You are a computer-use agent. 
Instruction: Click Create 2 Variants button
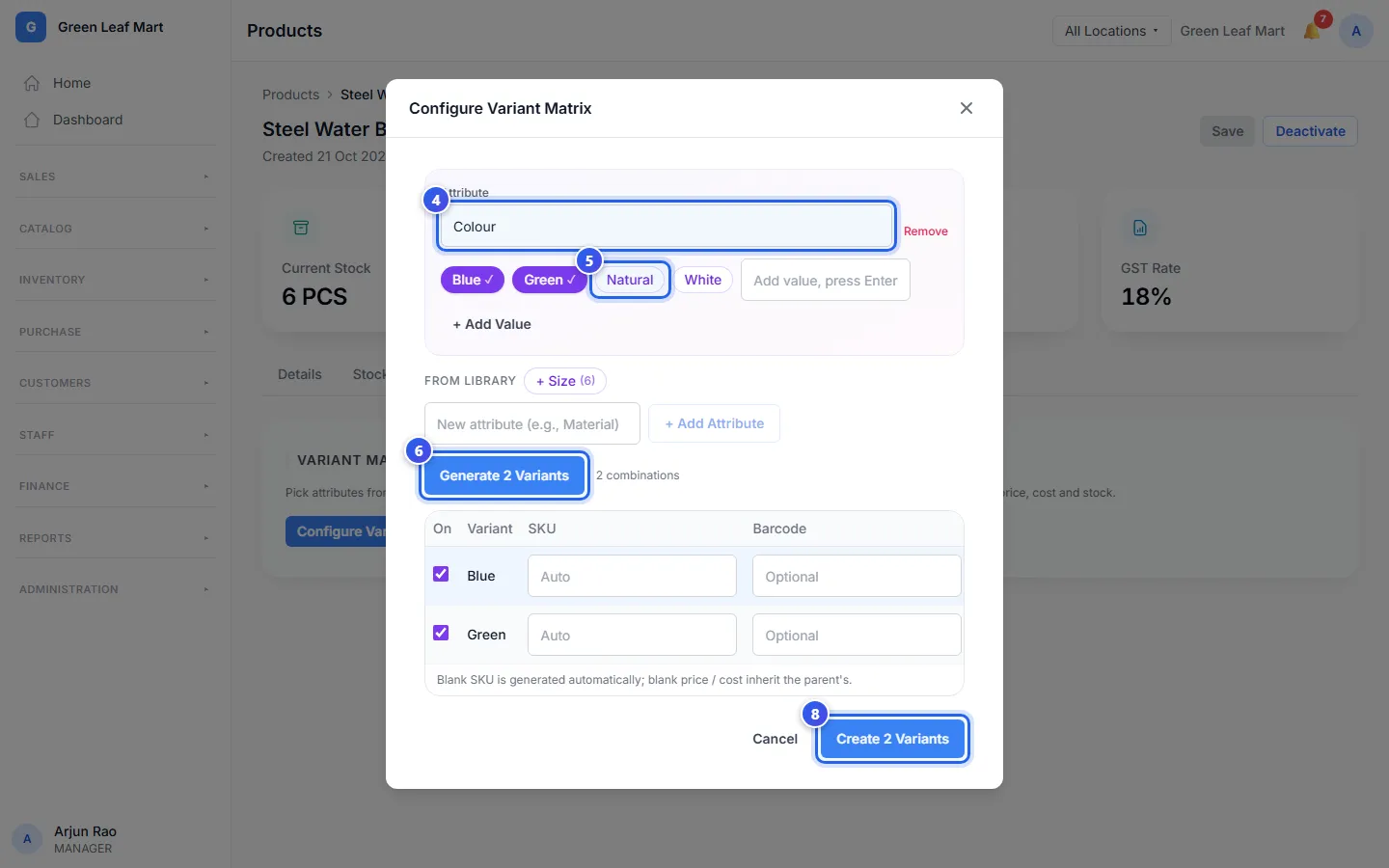pos(892,739)
